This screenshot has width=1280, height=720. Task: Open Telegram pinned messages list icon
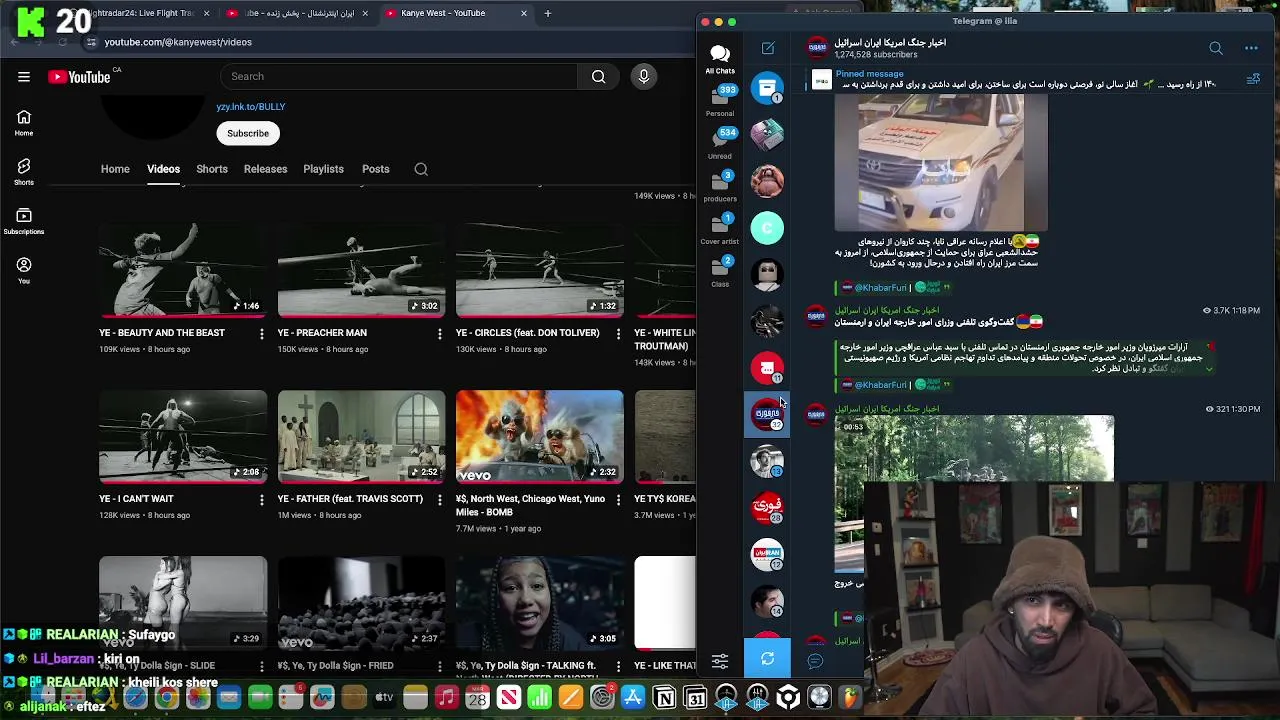click(x=1253, y=79)
